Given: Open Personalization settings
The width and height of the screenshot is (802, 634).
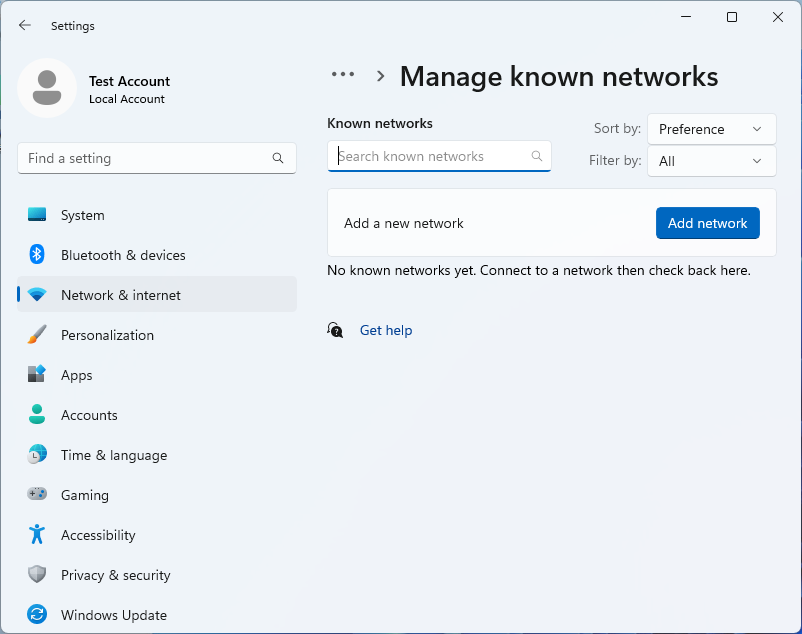Looking at the screenshot, I should click(157, 335).
